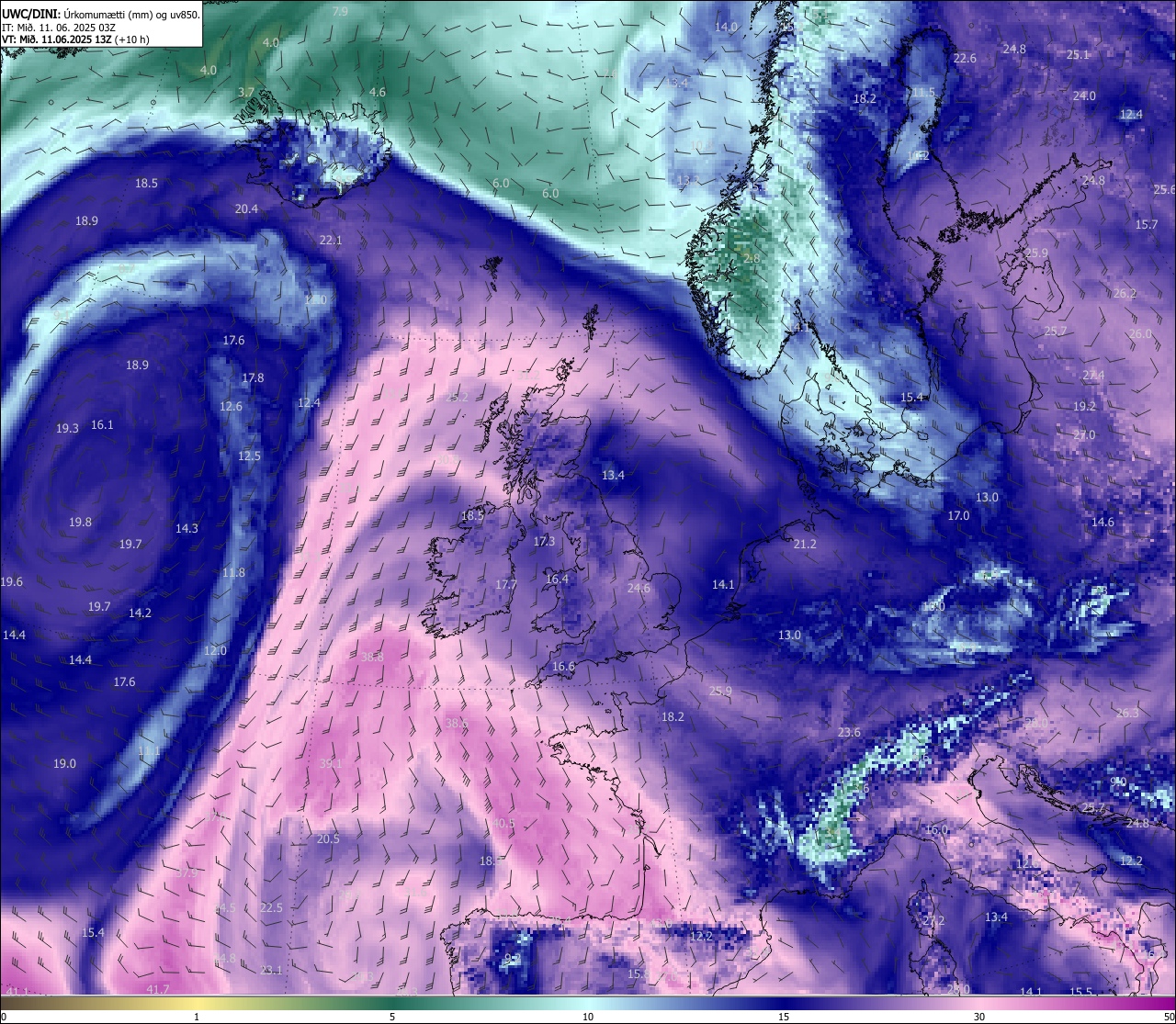The width and height of the screenshot is (1176, 1024).
Task: Click the 11.8 value label
Action: coord(233,573)
